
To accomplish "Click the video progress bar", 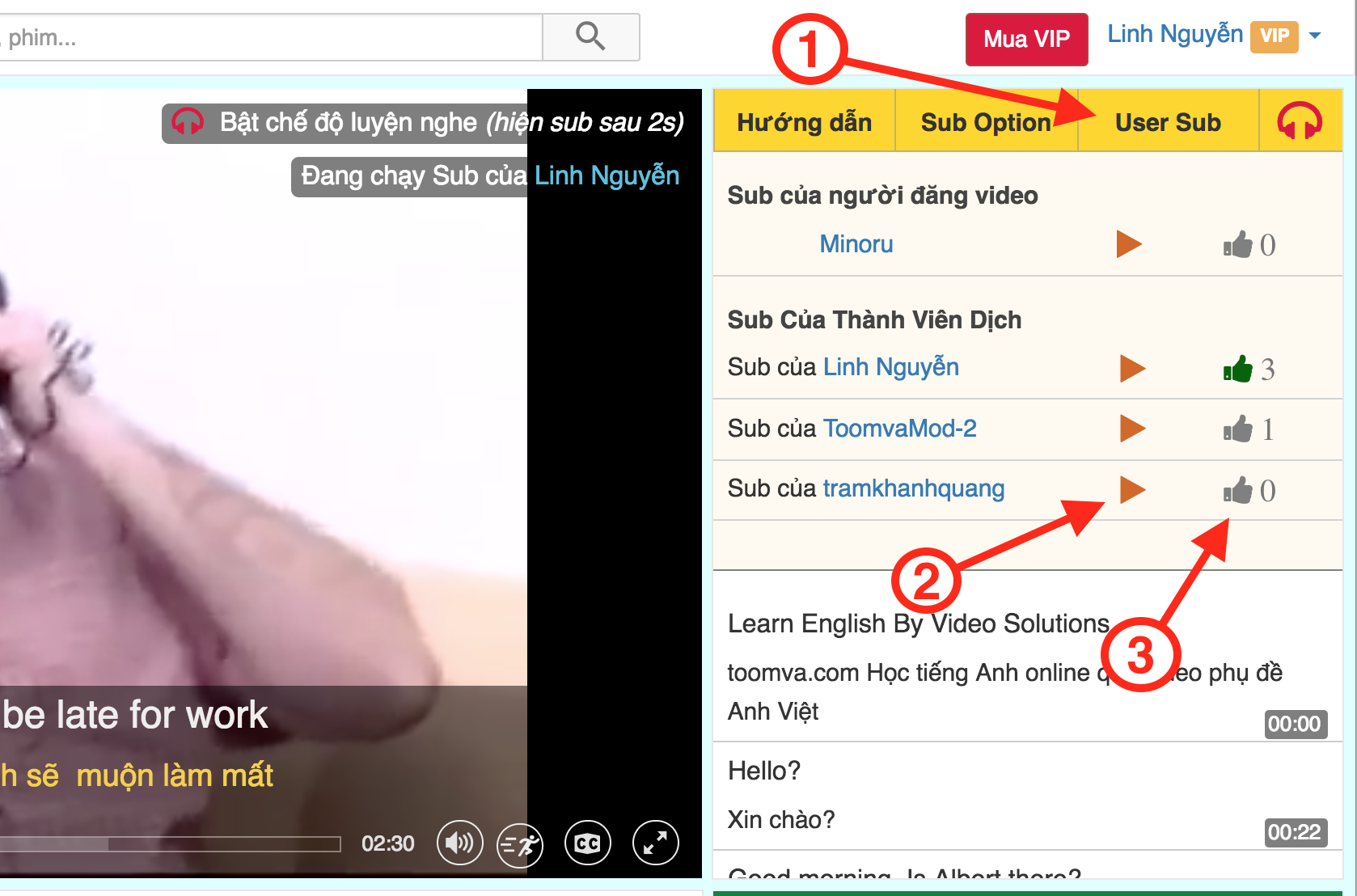I will pos(170,844).
